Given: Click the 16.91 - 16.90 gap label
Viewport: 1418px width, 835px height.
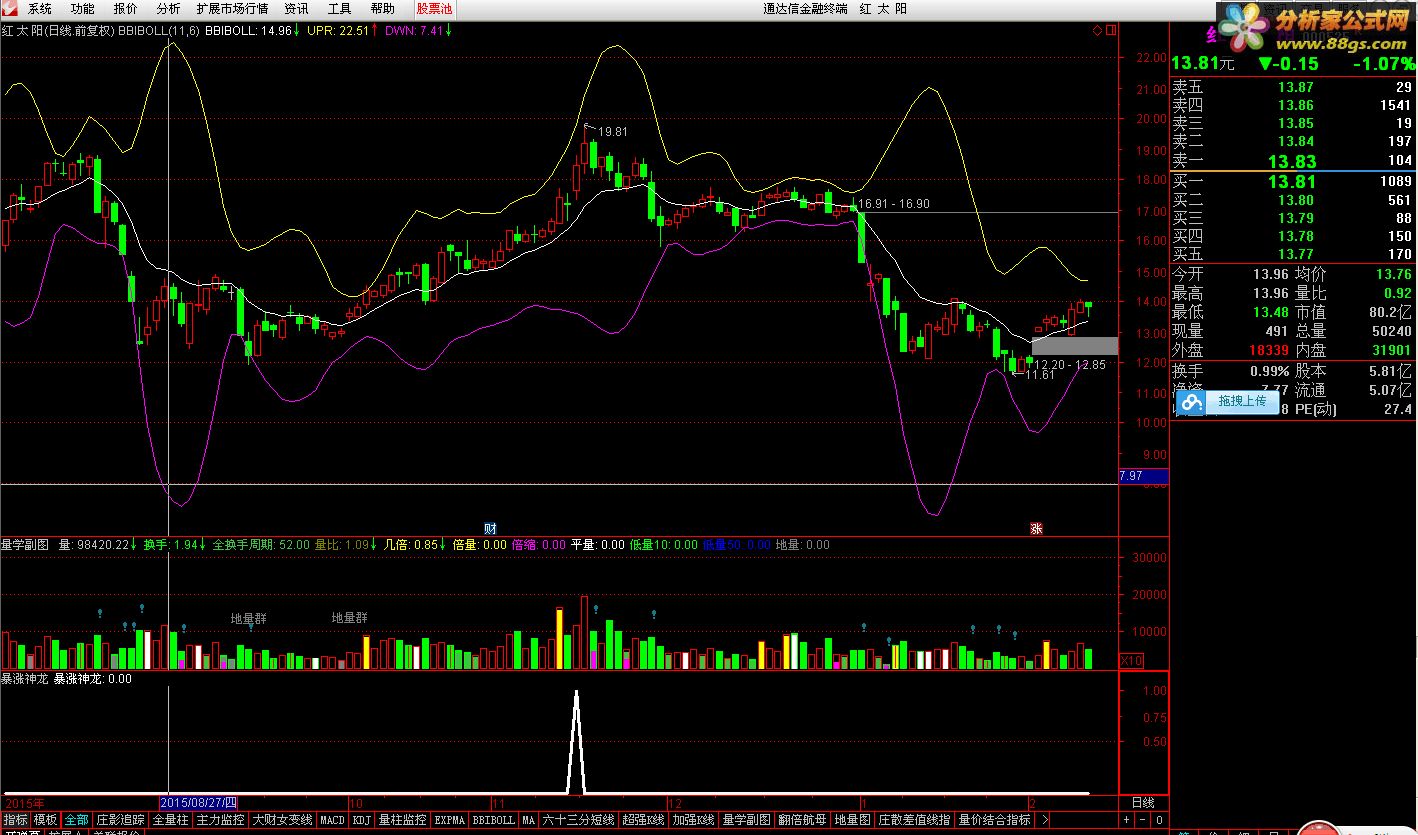Looking at the screenshot, I should pyautogui.click(x=894, y=204).
